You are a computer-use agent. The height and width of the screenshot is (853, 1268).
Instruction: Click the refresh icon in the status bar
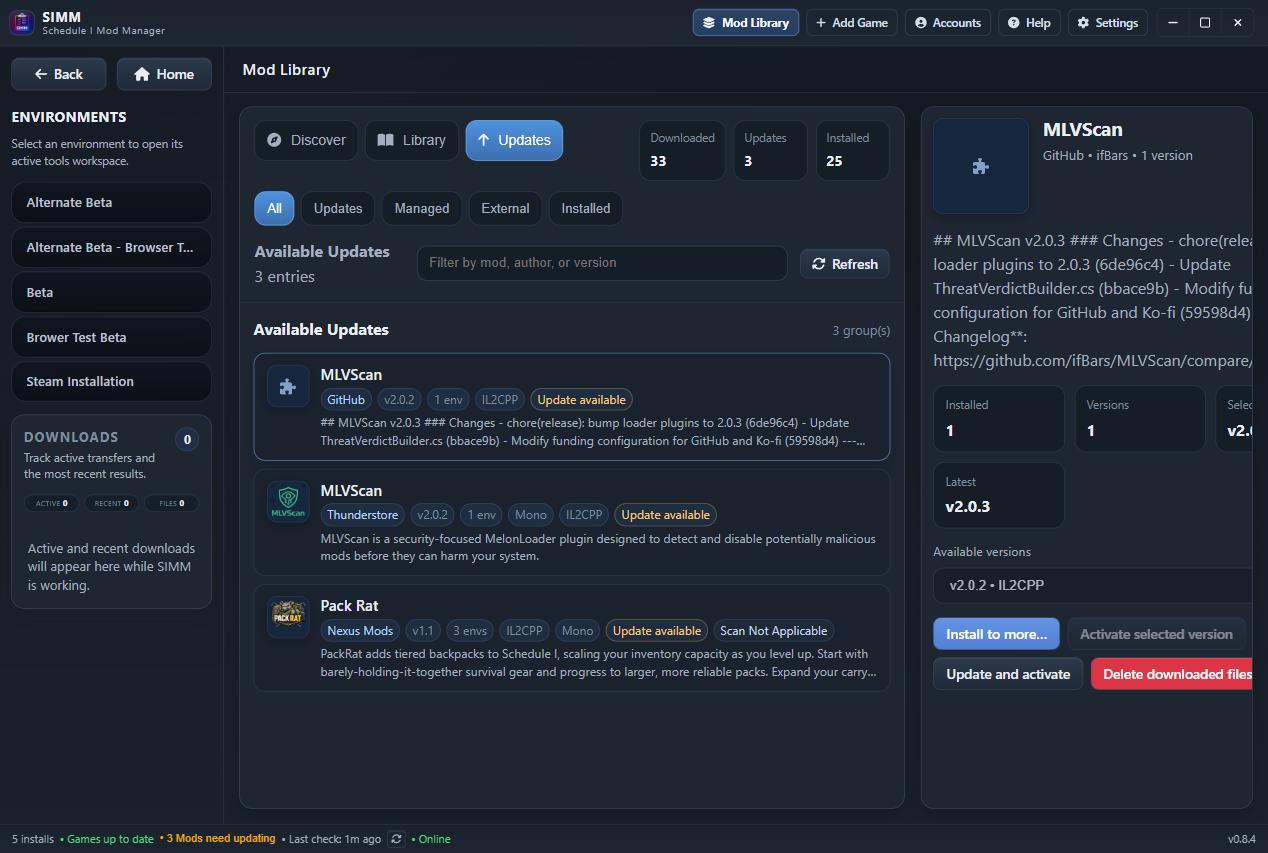coord(397,839)
